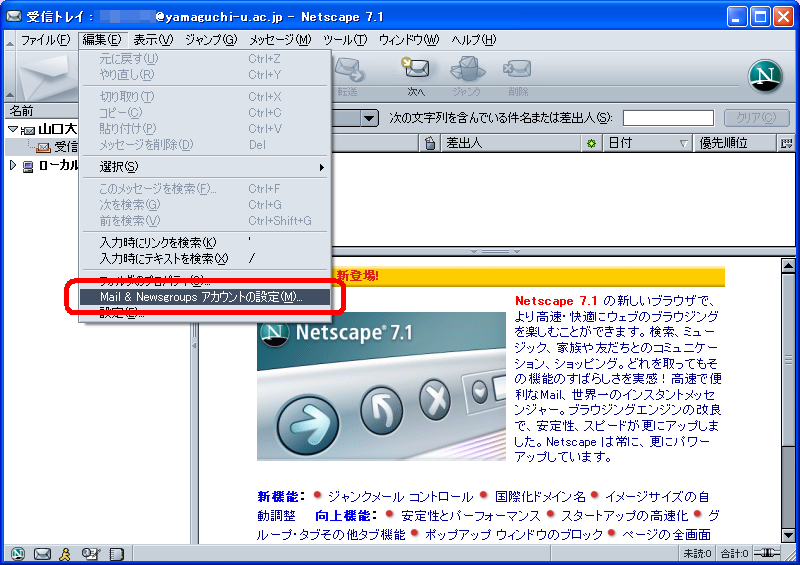Open the column picker icon
This screenshot has height=565, width=800.
tap(786, 143)
